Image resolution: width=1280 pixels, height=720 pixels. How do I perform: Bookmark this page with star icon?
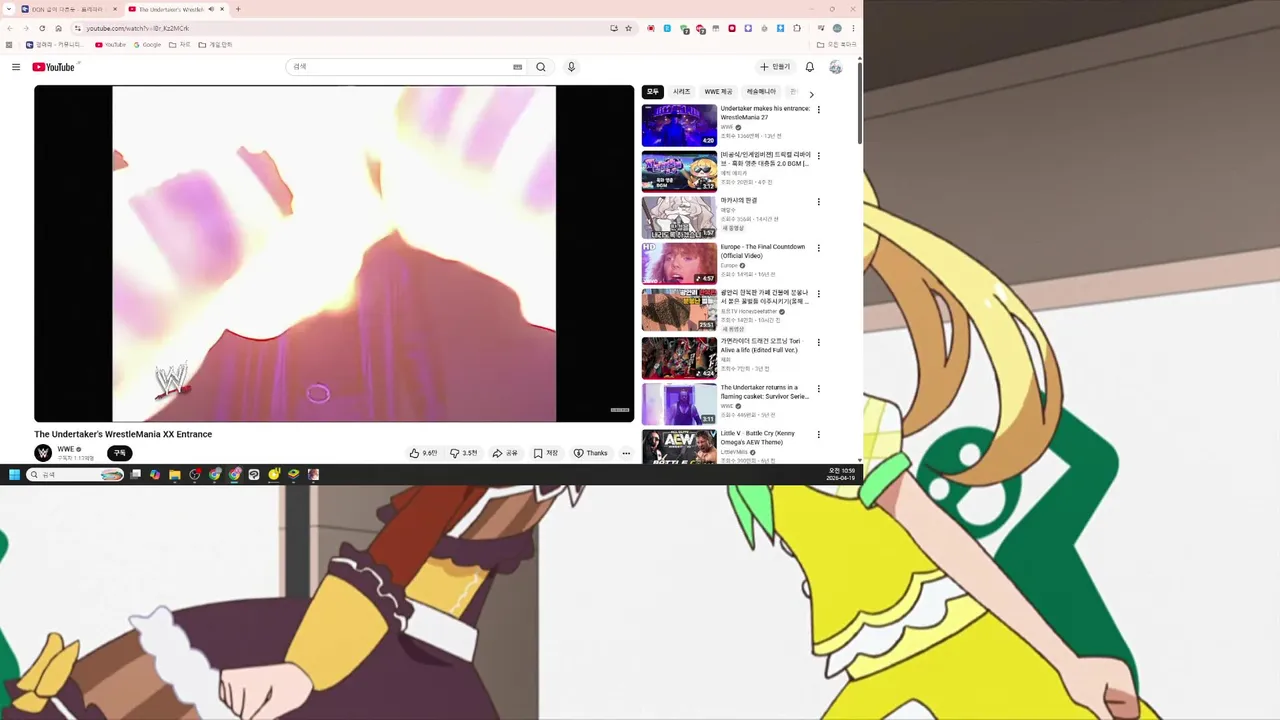[x=628, y=28]
